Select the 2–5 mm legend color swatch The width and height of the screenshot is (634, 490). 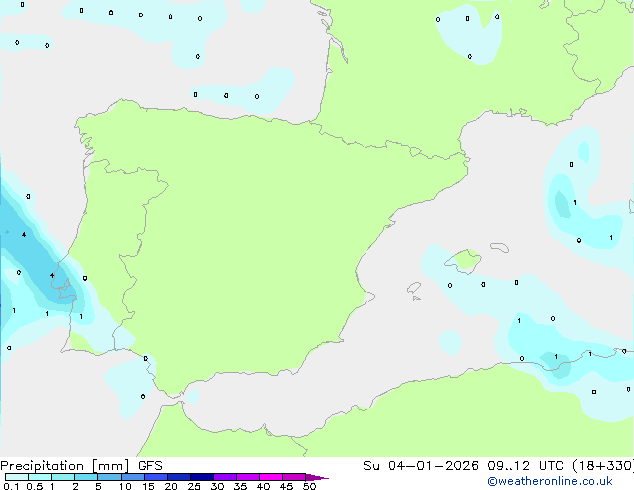[86, 477]
